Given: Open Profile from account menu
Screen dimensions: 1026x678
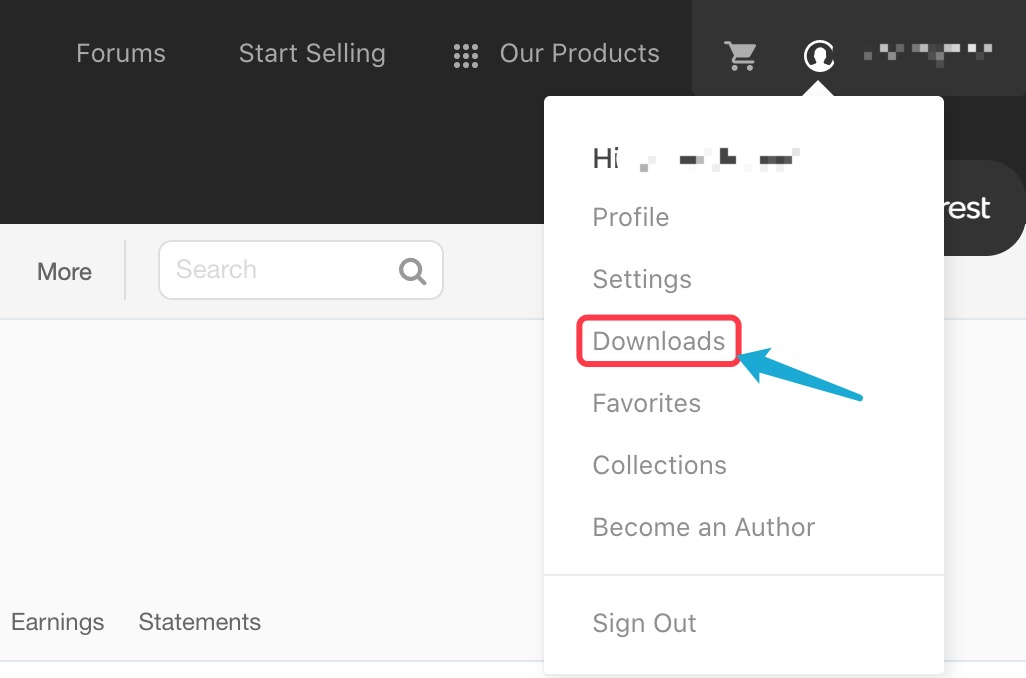Looking at the screenshot, I should point(631,217).
